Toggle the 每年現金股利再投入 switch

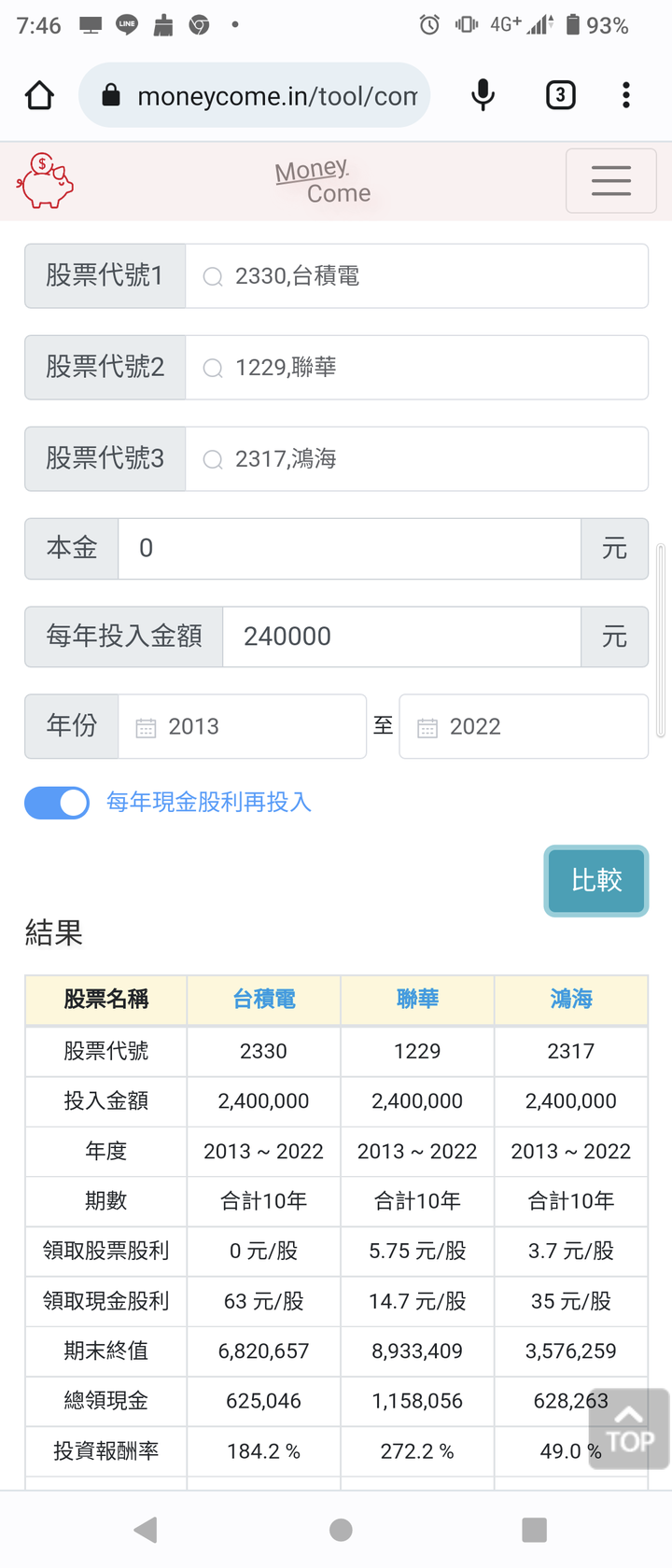[57, 803]
